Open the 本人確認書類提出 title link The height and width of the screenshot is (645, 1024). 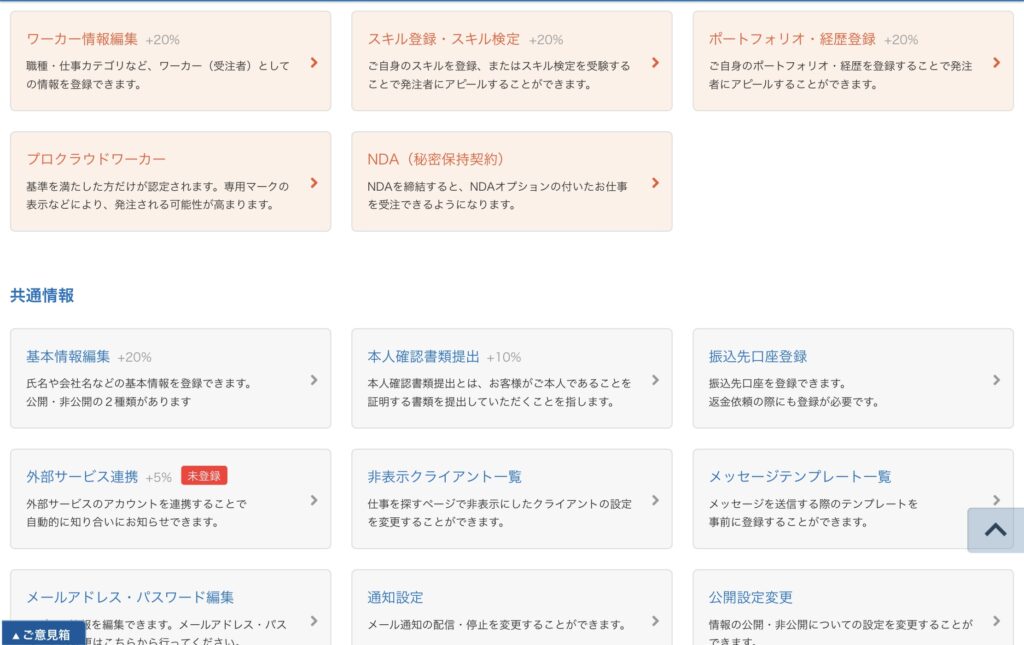point(423,356)
